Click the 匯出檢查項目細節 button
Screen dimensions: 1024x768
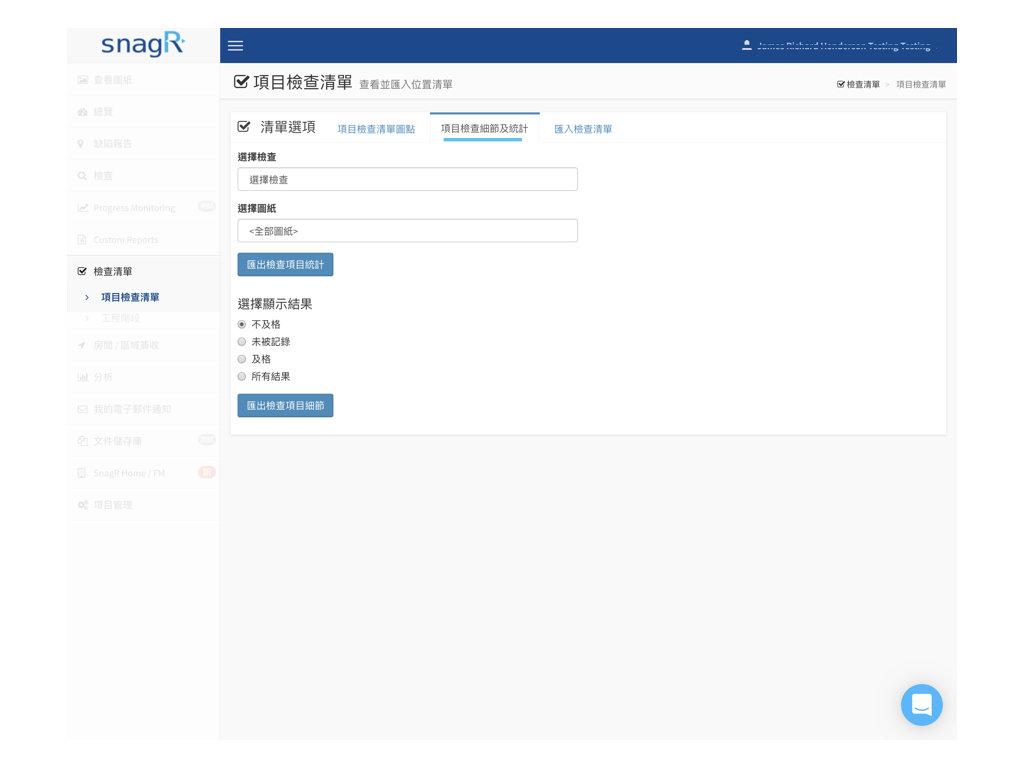point(285,406)
